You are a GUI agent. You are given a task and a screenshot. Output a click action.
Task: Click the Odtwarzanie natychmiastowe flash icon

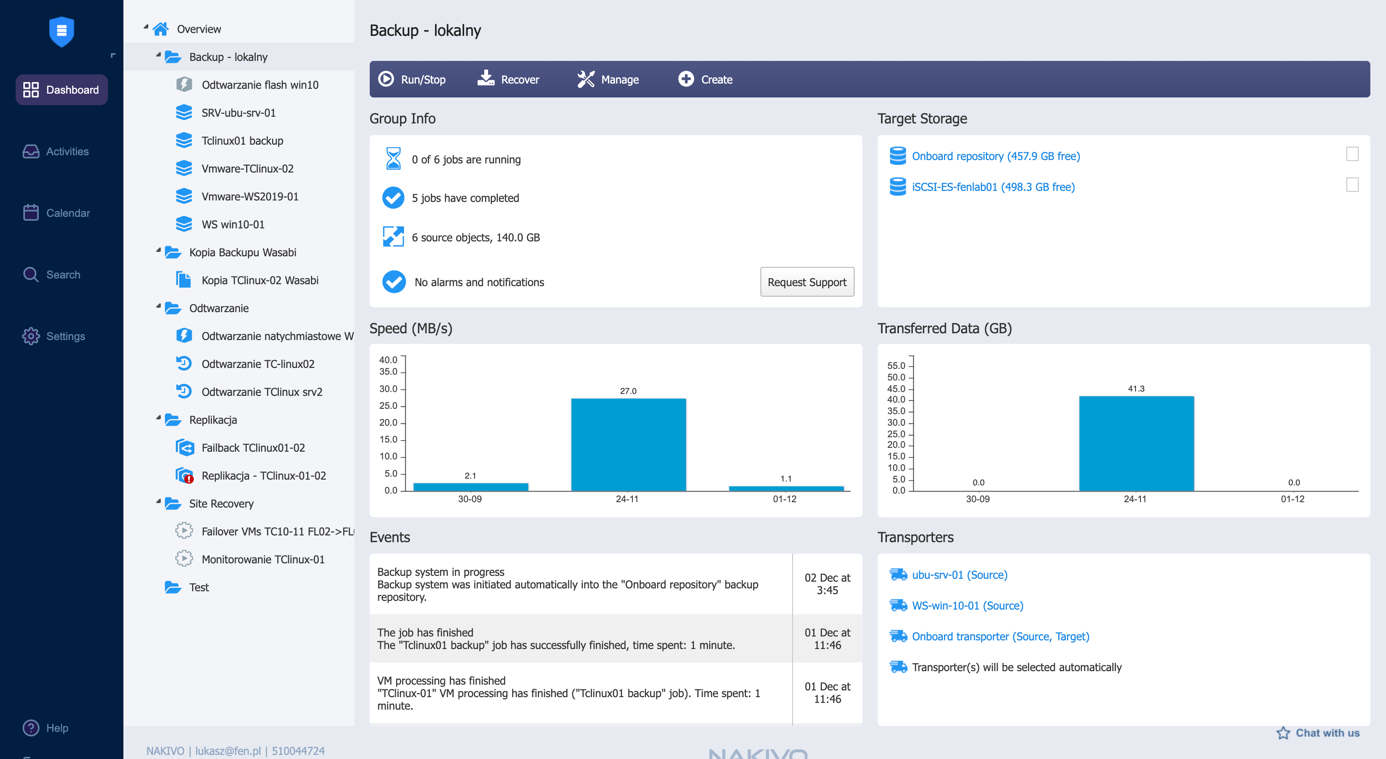(184, 336)
